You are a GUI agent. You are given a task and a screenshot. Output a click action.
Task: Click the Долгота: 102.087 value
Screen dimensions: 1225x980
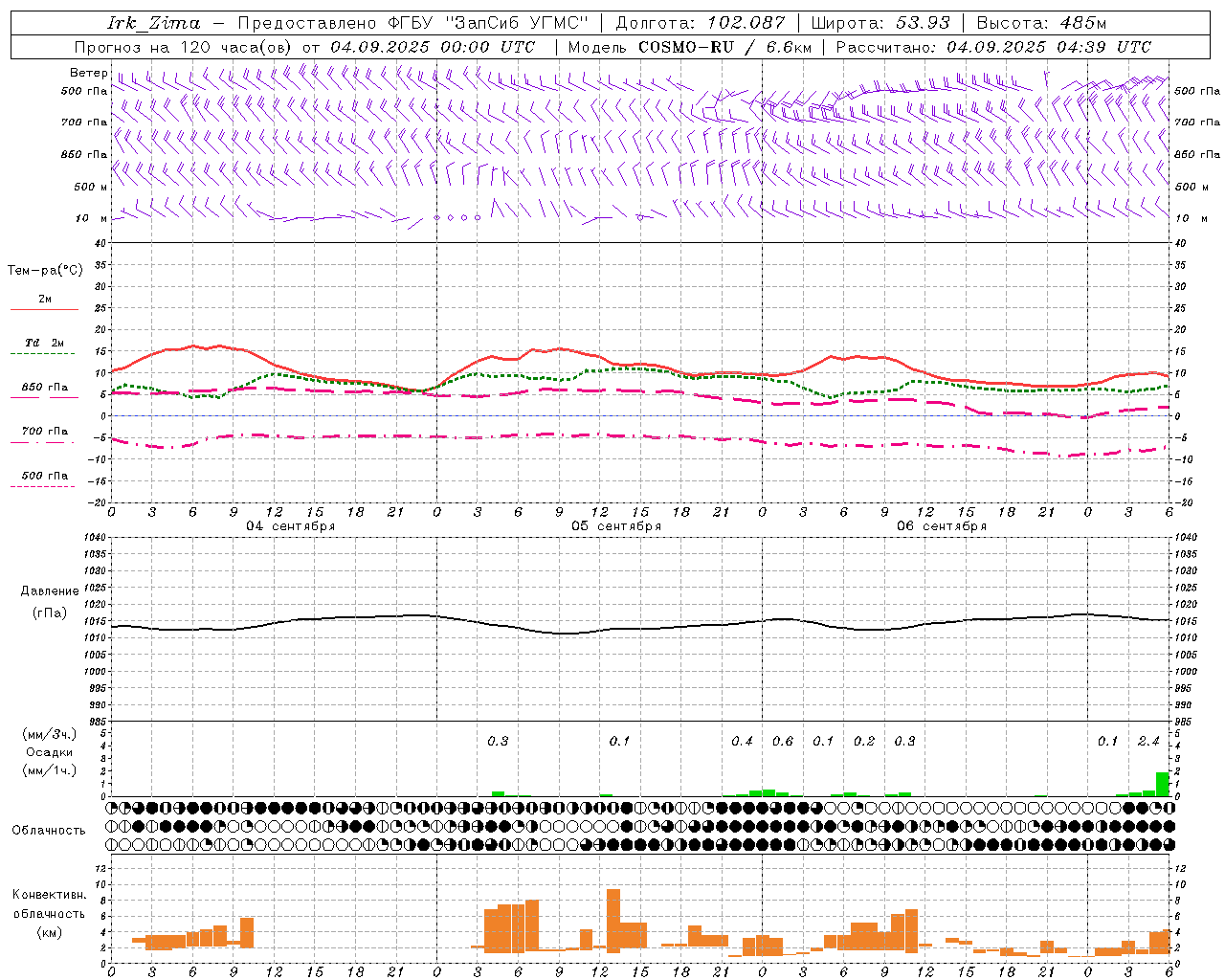pyautogui.click(x=701, y=23)
